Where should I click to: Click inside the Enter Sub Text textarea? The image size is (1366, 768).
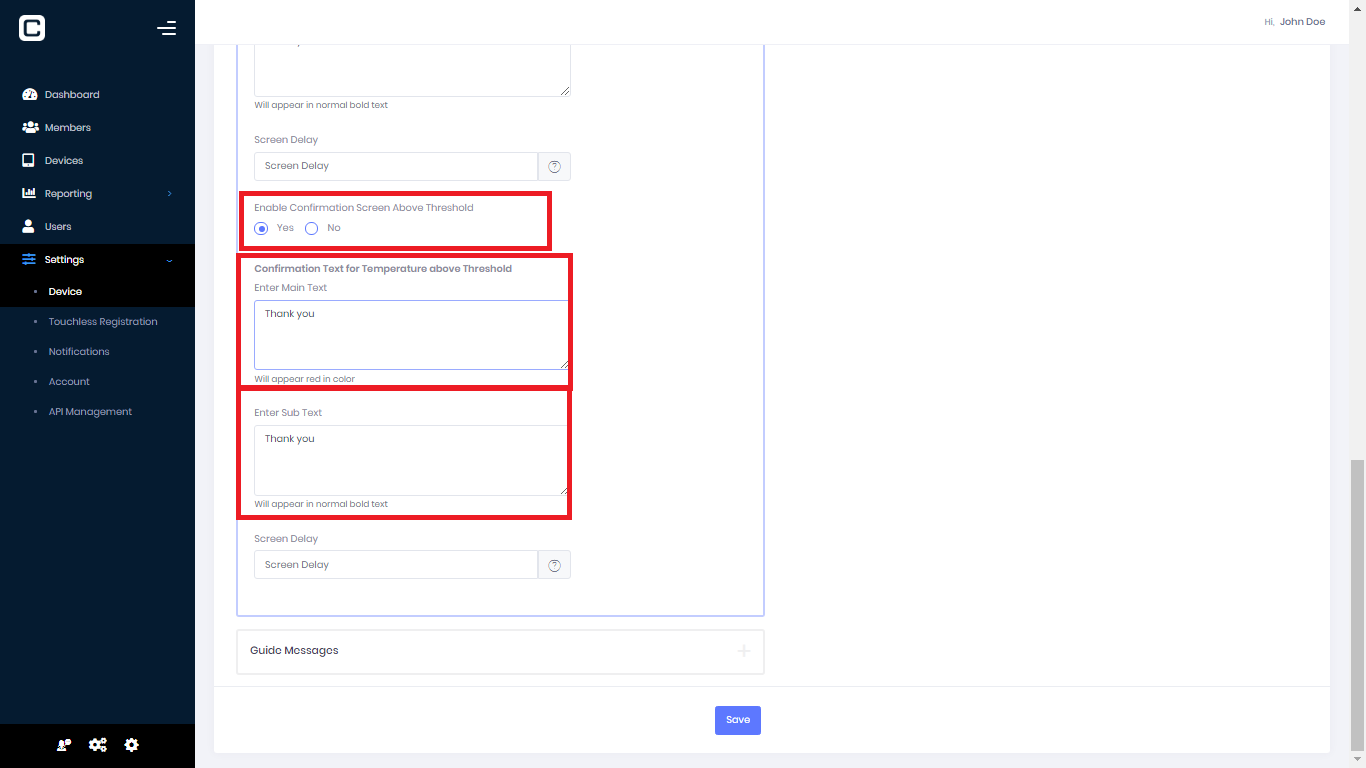click(410, 460)
